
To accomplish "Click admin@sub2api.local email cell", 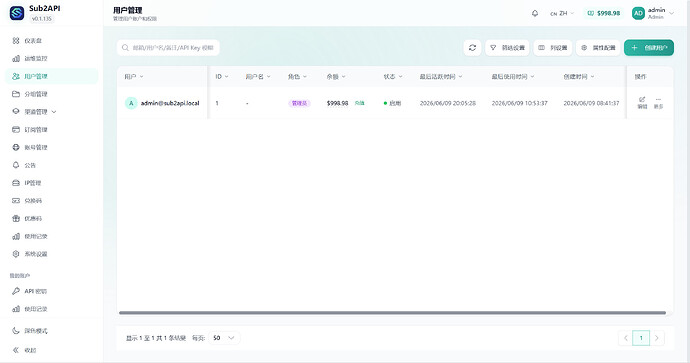I will coord(170,103).
